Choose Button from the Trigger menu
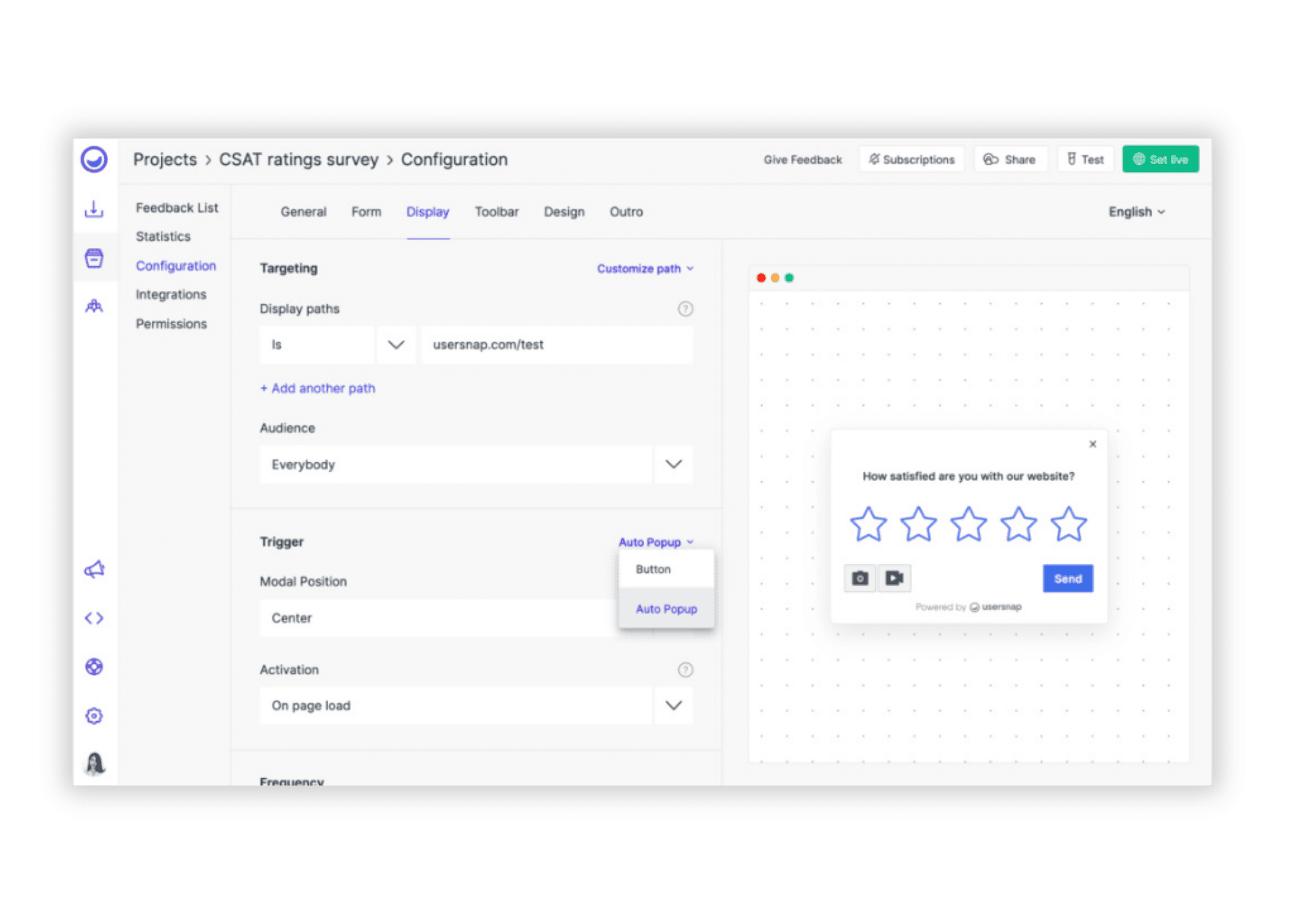This screenshot has width=1294, height=924. 653,569
